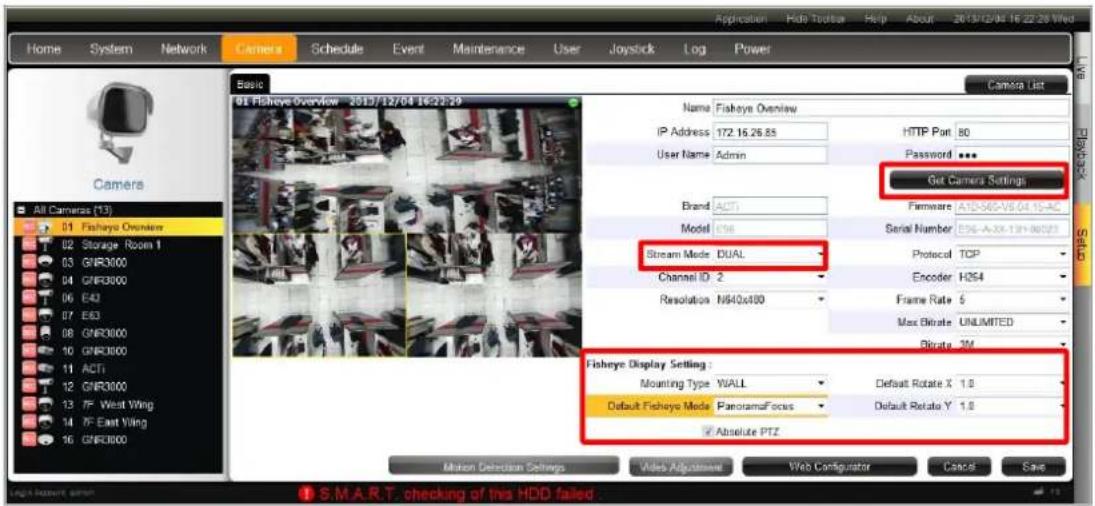
Task: Open the Power menu
Action: click(x=752, y=50)
